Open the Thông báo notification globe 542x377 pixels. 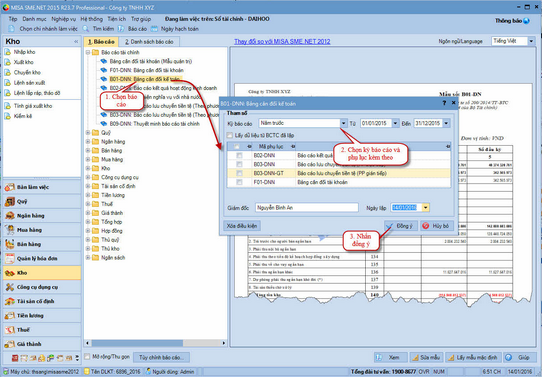click(x=526, y=21)
